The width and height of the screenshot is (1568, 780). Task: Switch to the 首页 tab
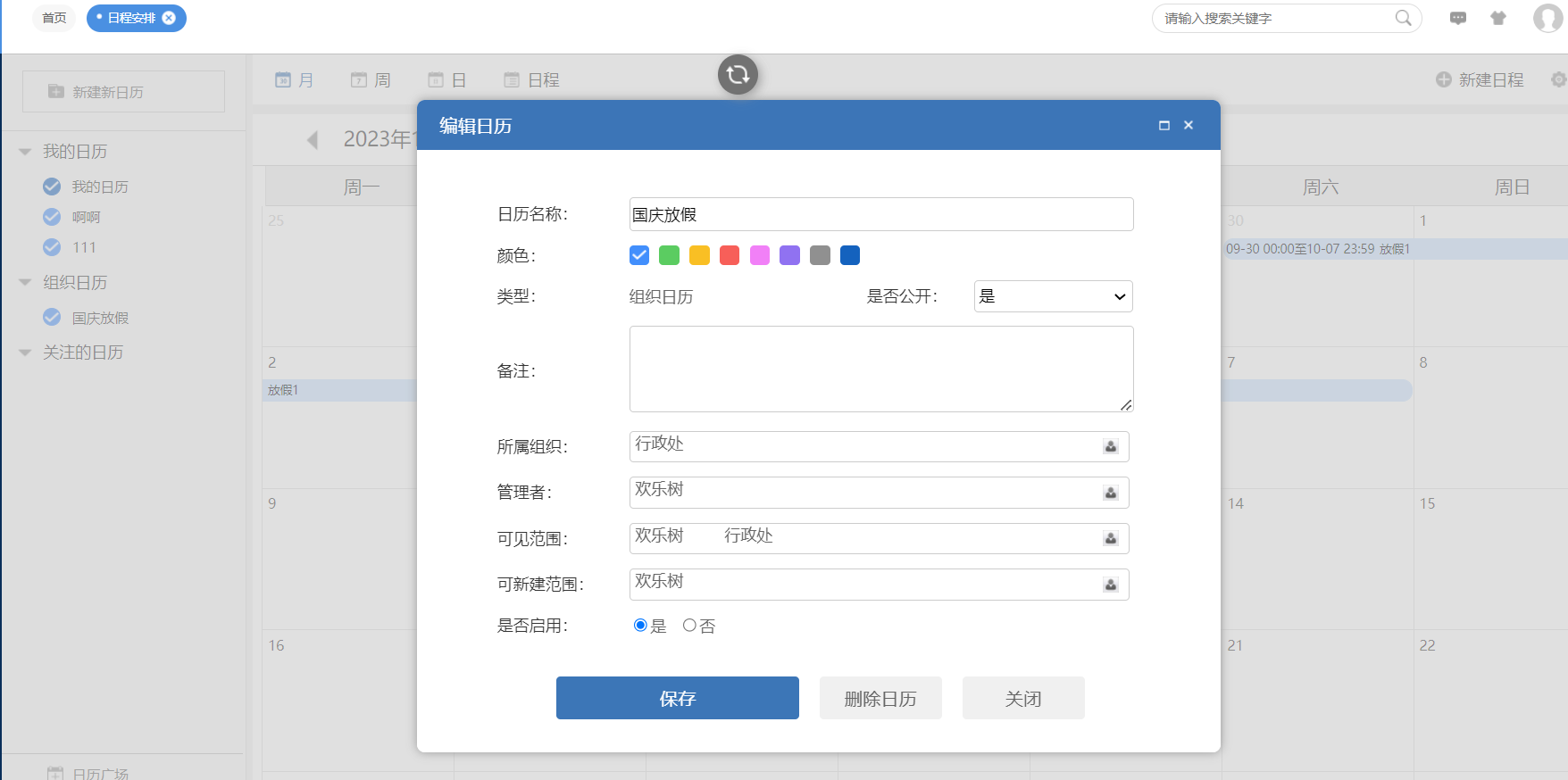pos(54,18)
